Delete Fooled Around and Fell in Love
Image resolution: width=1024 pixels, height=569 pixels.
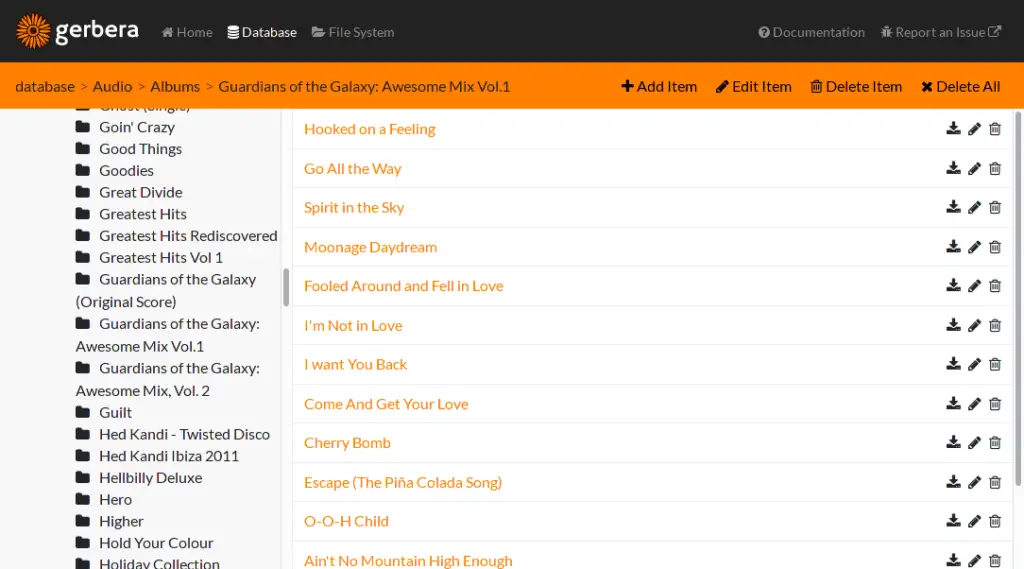(x=995, y=285)
